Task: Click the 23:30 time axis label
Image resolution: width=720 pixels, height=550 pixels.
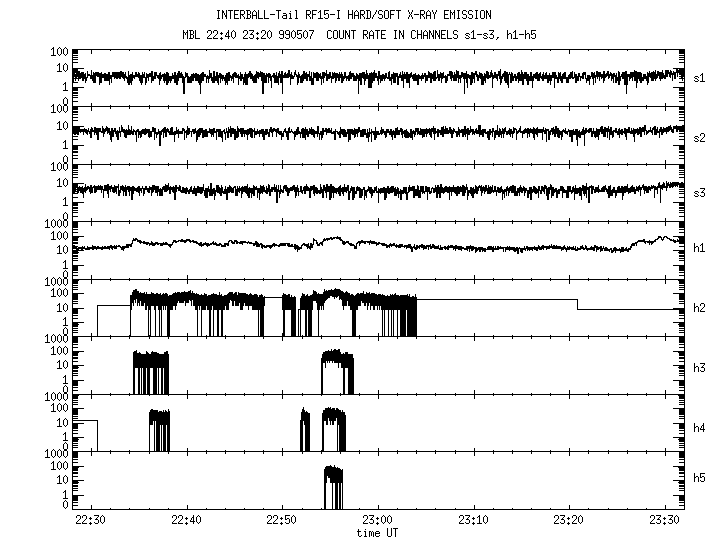Action: tap(663, 520)
